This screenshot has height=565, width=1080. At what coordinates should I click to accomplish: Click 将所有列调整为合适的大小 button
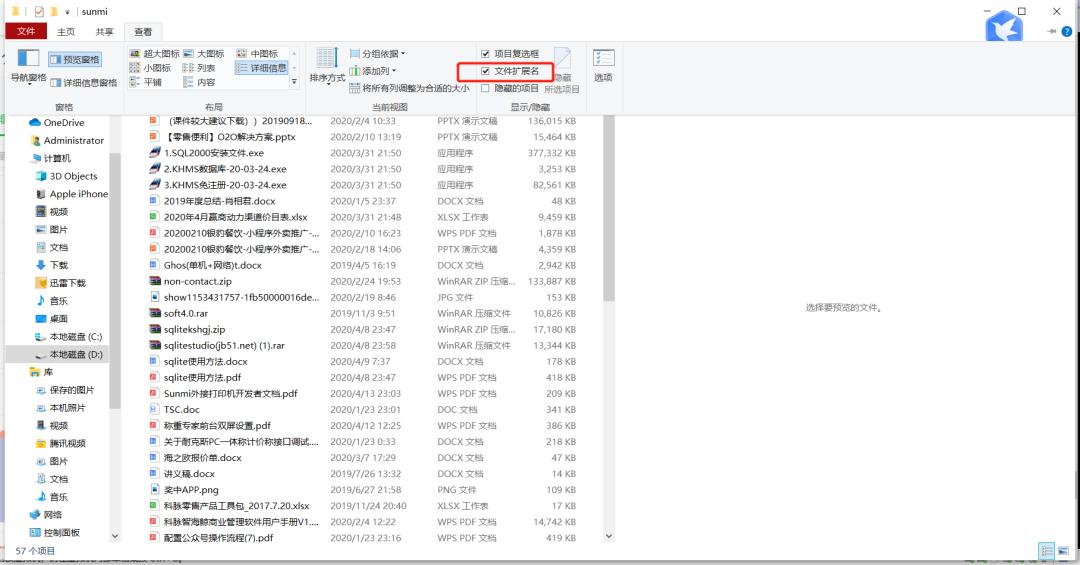[x=409, y=88]
